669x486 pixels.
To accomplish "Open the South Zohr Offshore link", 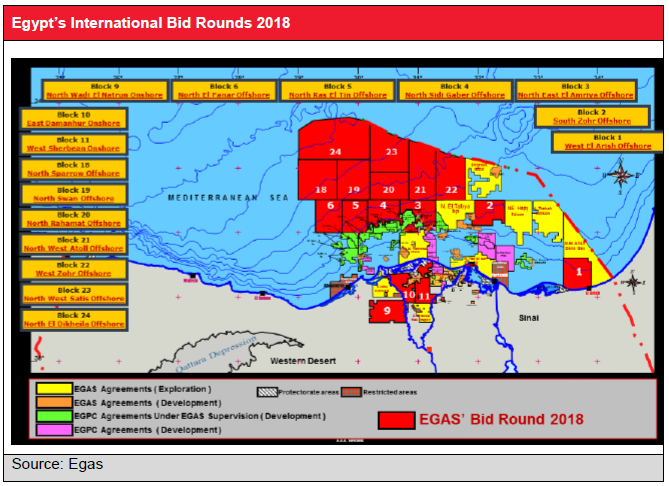I will (592, 120).
